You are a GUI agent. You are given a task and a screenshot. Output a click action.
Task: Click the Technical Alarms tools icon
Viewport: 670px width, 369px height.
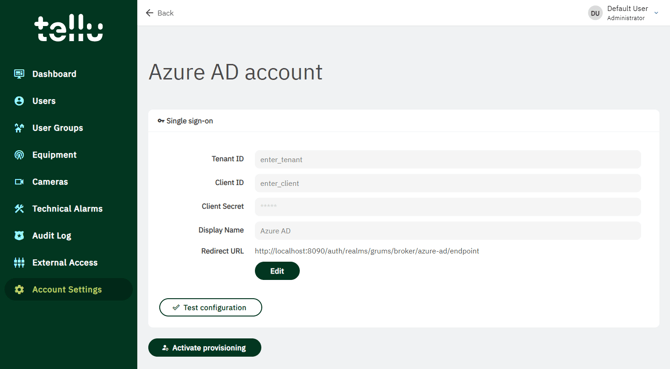(19, 208)
